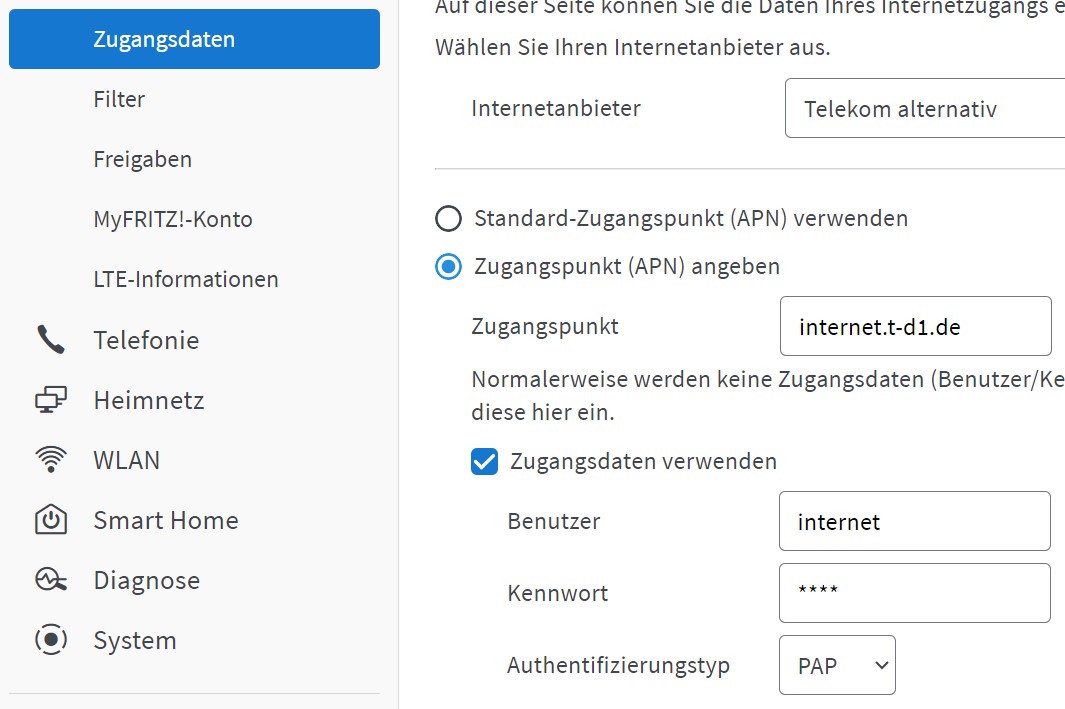Click the Kennwort password field

(915, 593)
